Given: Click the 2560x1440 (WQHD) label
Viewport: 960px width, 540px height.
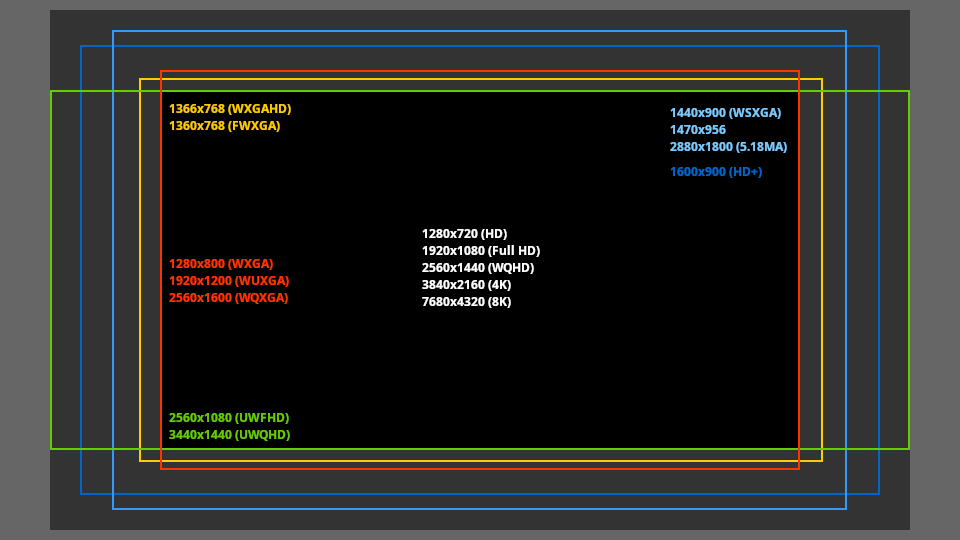Looking at the screenshot, I should click(x=478, y=268).
